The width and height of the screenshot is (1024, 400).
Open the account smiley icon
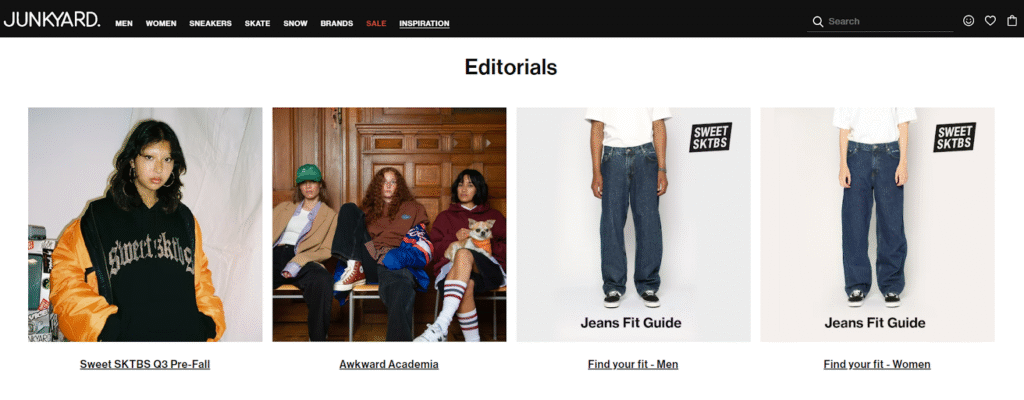click(x=968, y=21)
